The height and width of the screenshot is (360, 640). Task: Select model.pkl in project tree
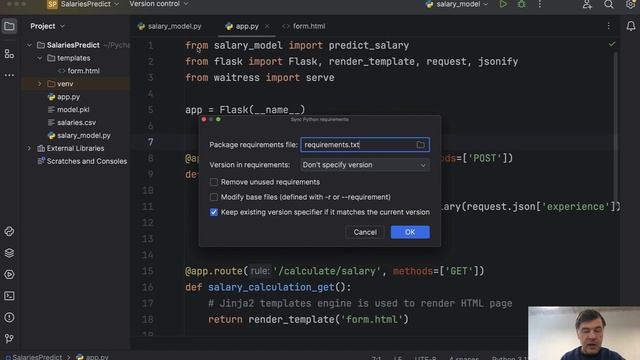(73, 109)
